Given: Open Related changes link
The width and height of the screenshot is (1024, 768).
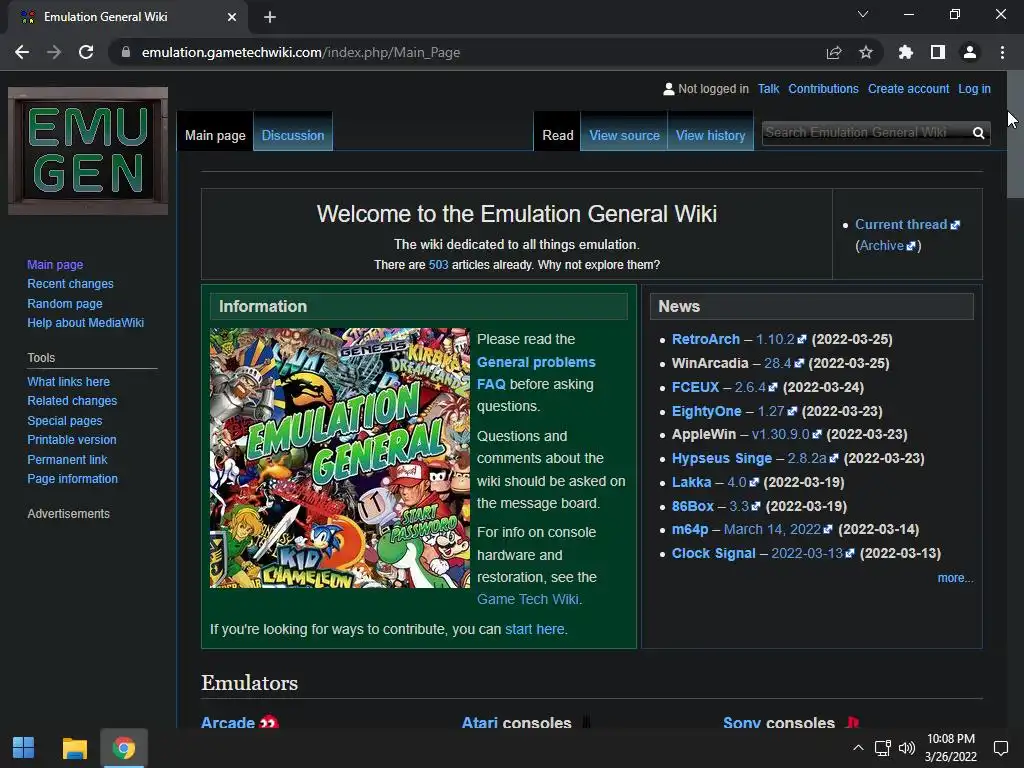Looking at the screenshot, I should coord(72,401).
